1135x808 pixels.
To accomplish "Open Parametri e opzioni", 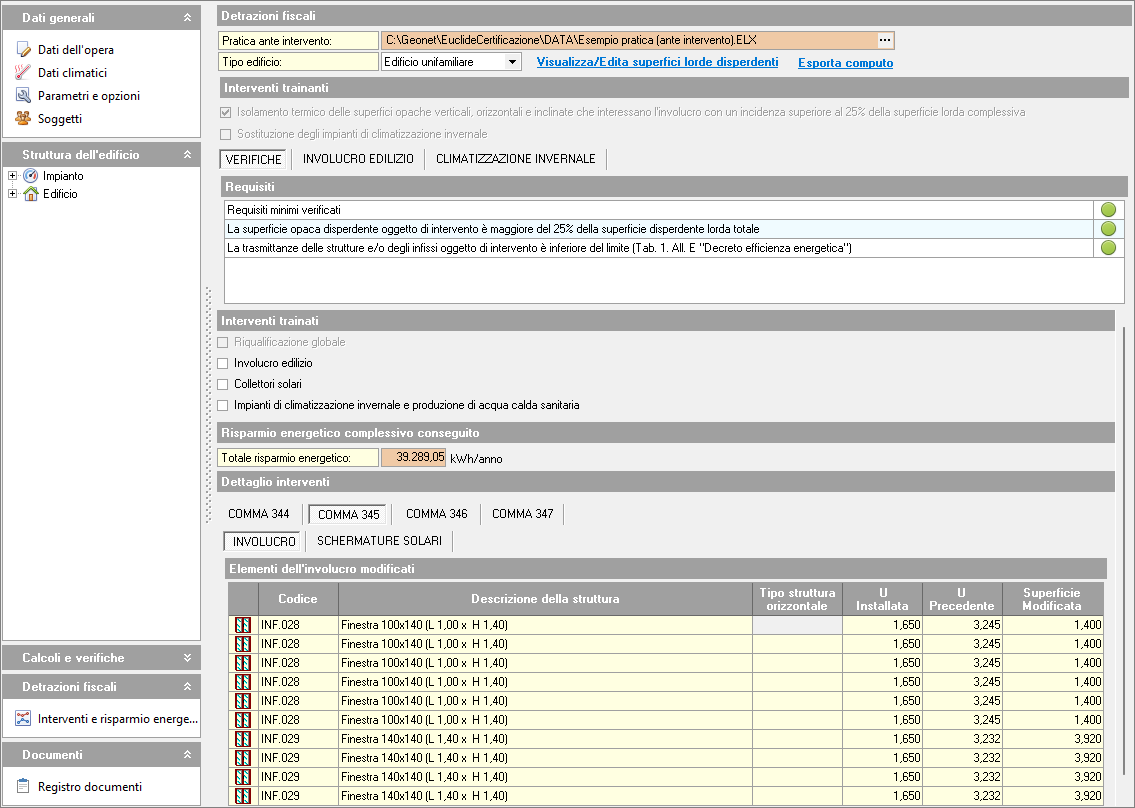I will pyautogui.click(x=88, y=96).
